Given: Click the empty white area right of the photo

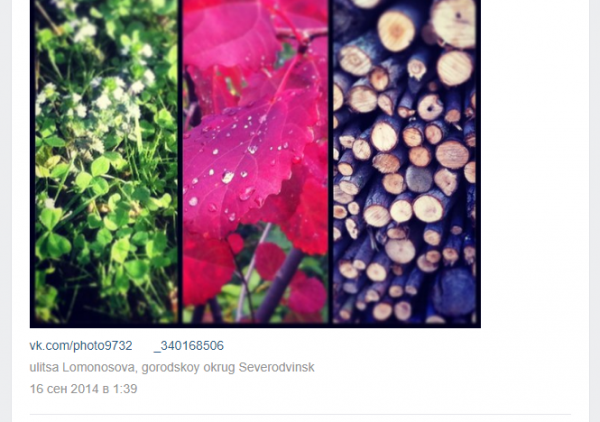Looking at the screenshot, I should click(535, 164).
